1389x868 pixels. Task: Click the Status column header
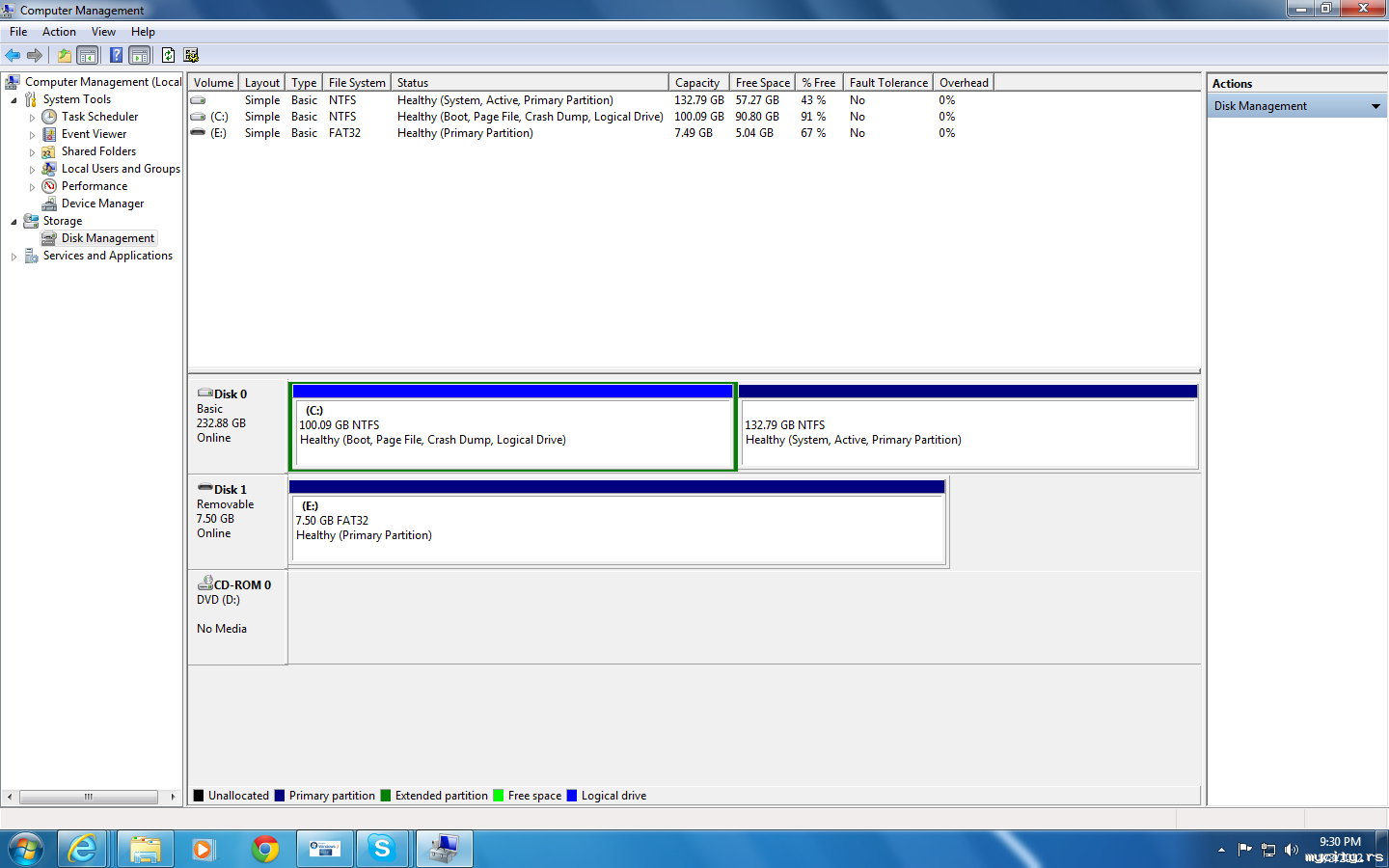pos(530,83)
